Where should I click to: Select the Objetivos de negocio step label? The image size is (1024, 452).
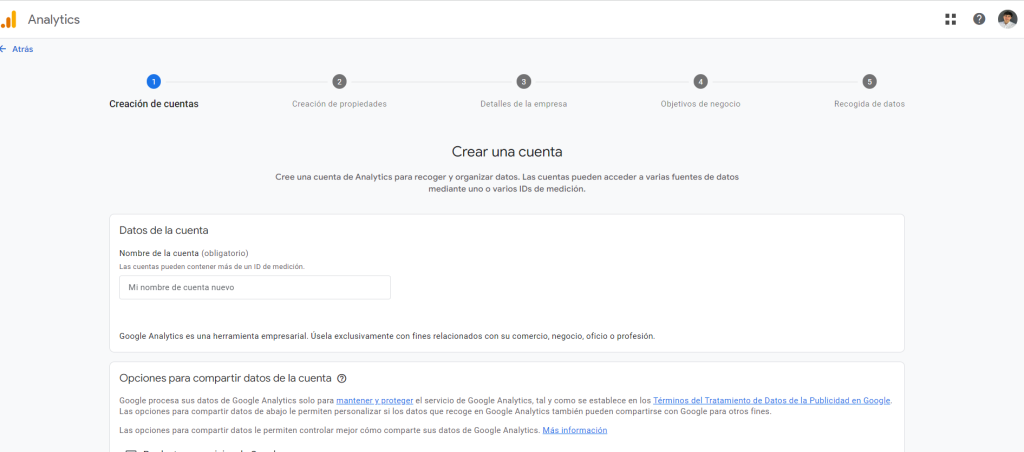[700, 104]
